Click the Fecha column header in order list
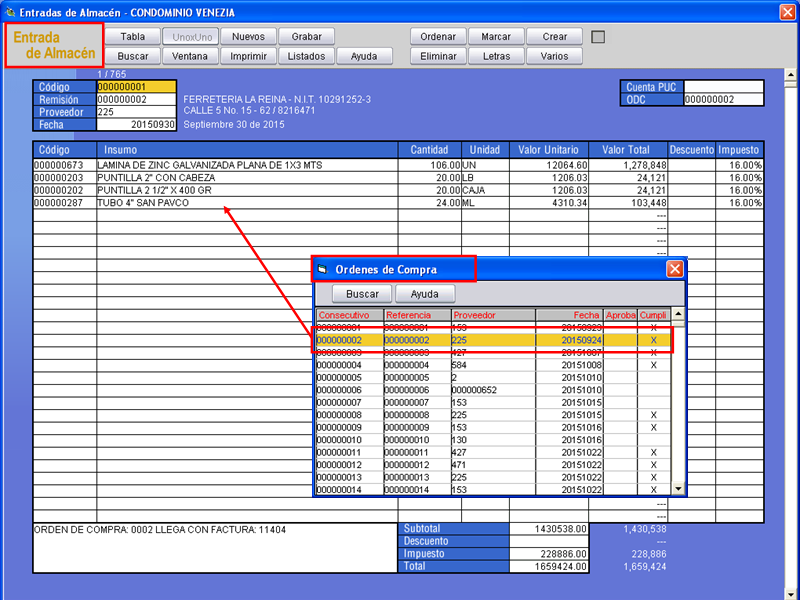Screen dimensions: 800x600 coord(569,315)
